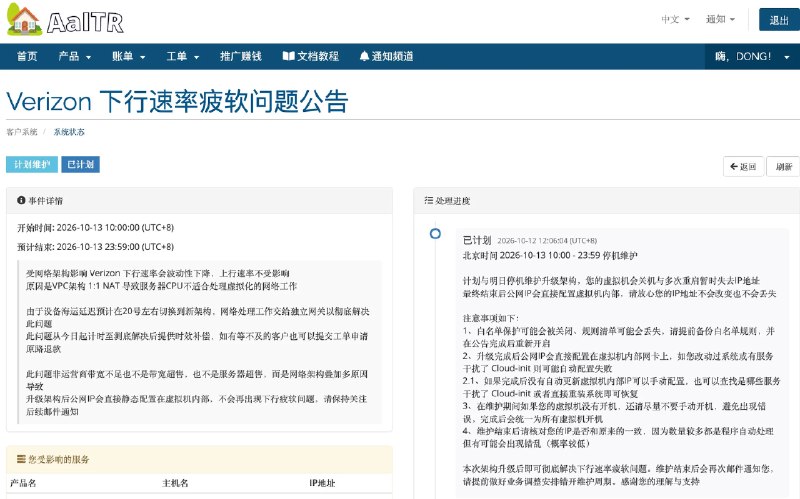Click the 计划维护 label badge
This screenshot has width=800, height=499.
coord(32,164)
